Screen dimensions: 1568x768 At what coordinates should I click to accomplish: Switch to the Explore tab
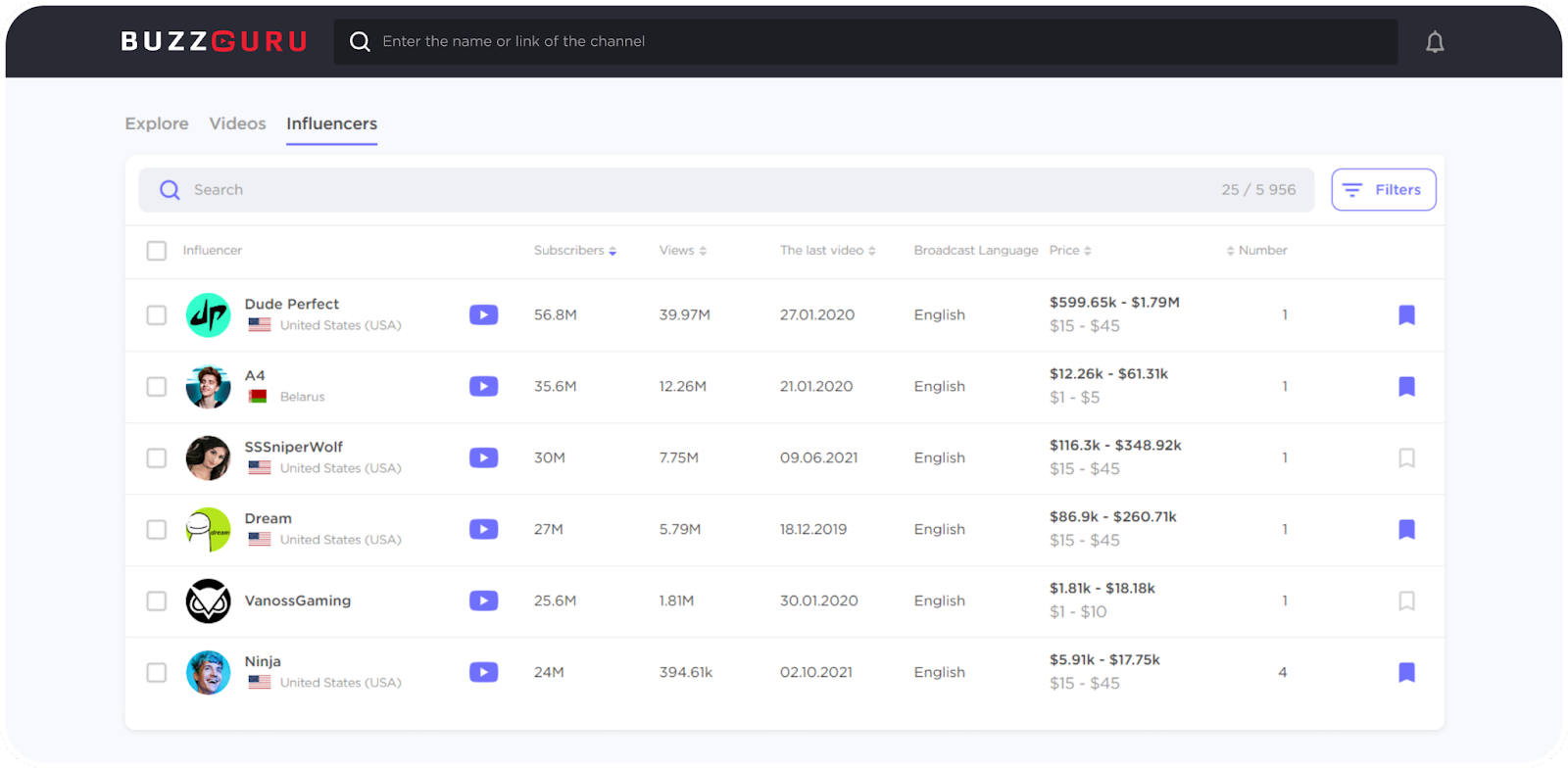157,123
